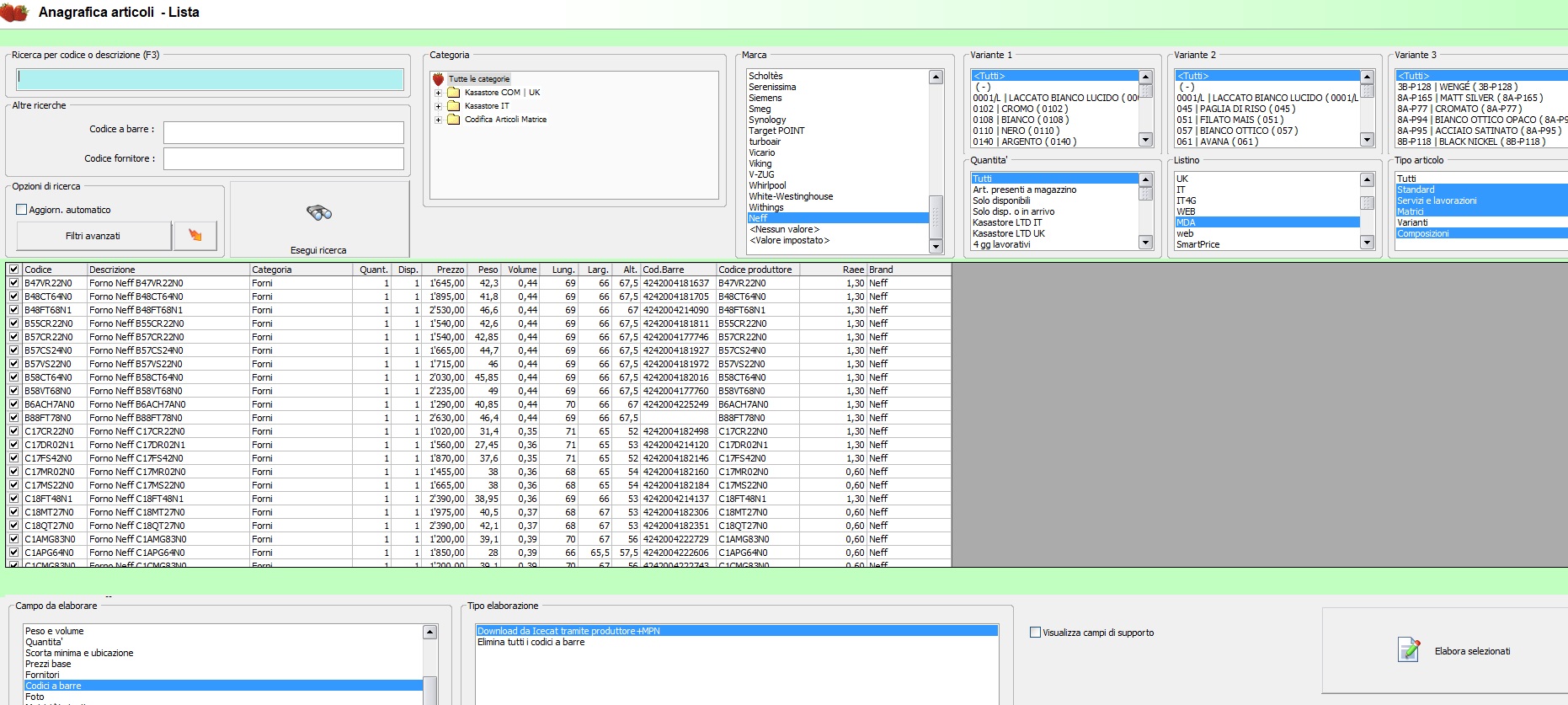Image resolution: width=1568 pixels, height=705 pixels.
Task: Toggle the select-all checkbox in table header
Action: (x=13, y=270)
